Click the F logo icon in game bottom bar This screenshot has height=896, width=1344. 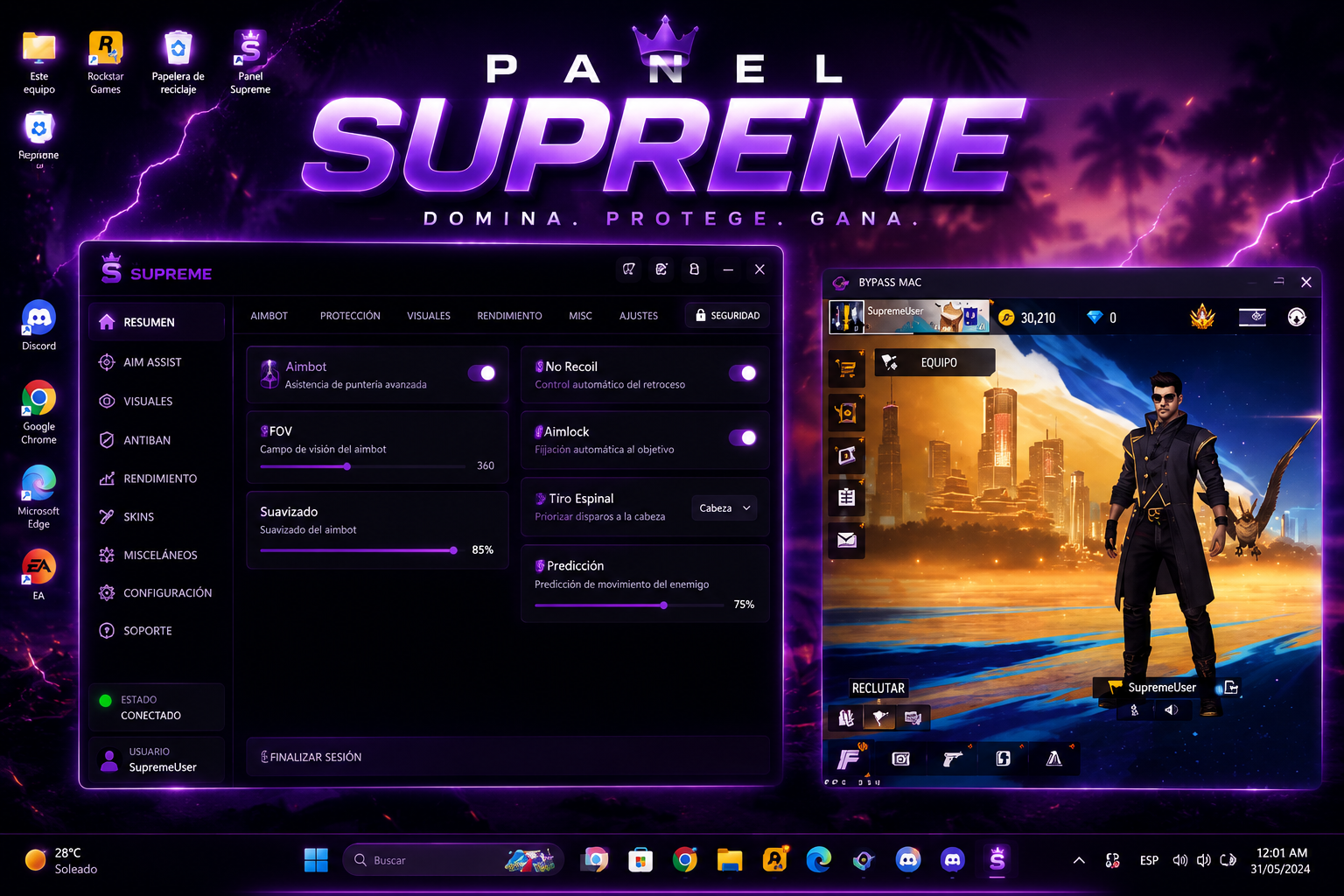[849, 758]
